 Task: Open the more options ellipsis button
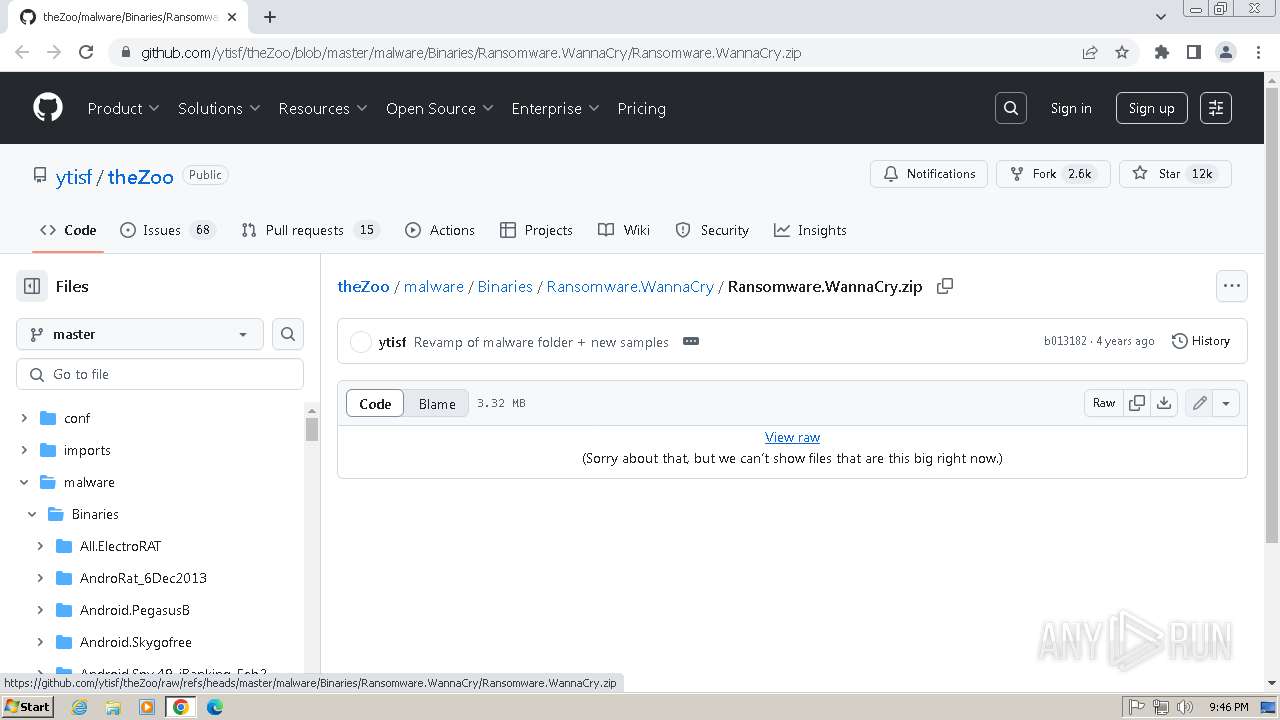pyautogui.click(x=1232, y=286)
